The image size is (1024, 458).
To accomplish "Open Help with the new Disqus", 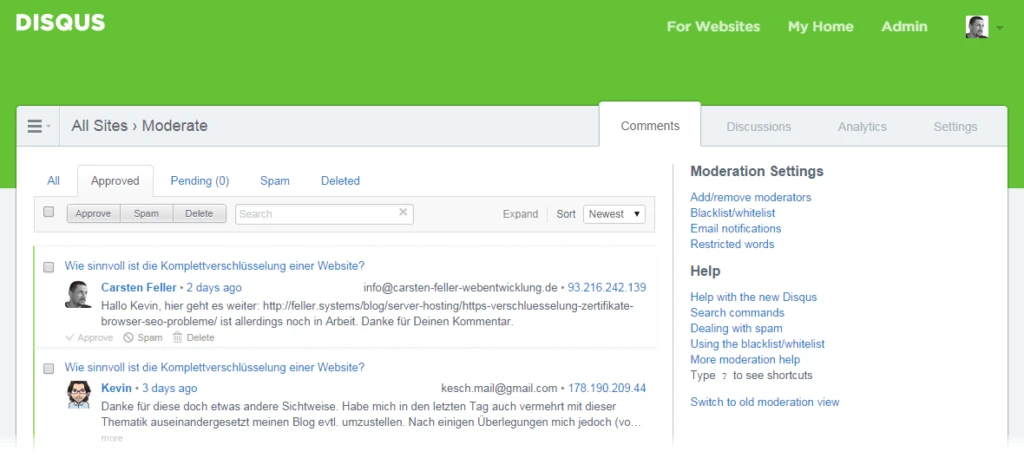I will coord(754,297).
